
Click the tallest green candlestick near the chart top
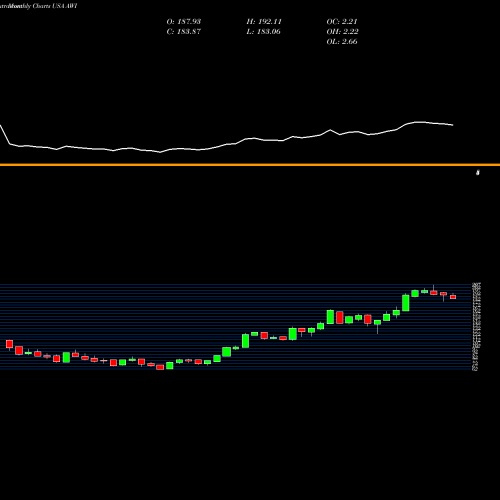(406, 303)
